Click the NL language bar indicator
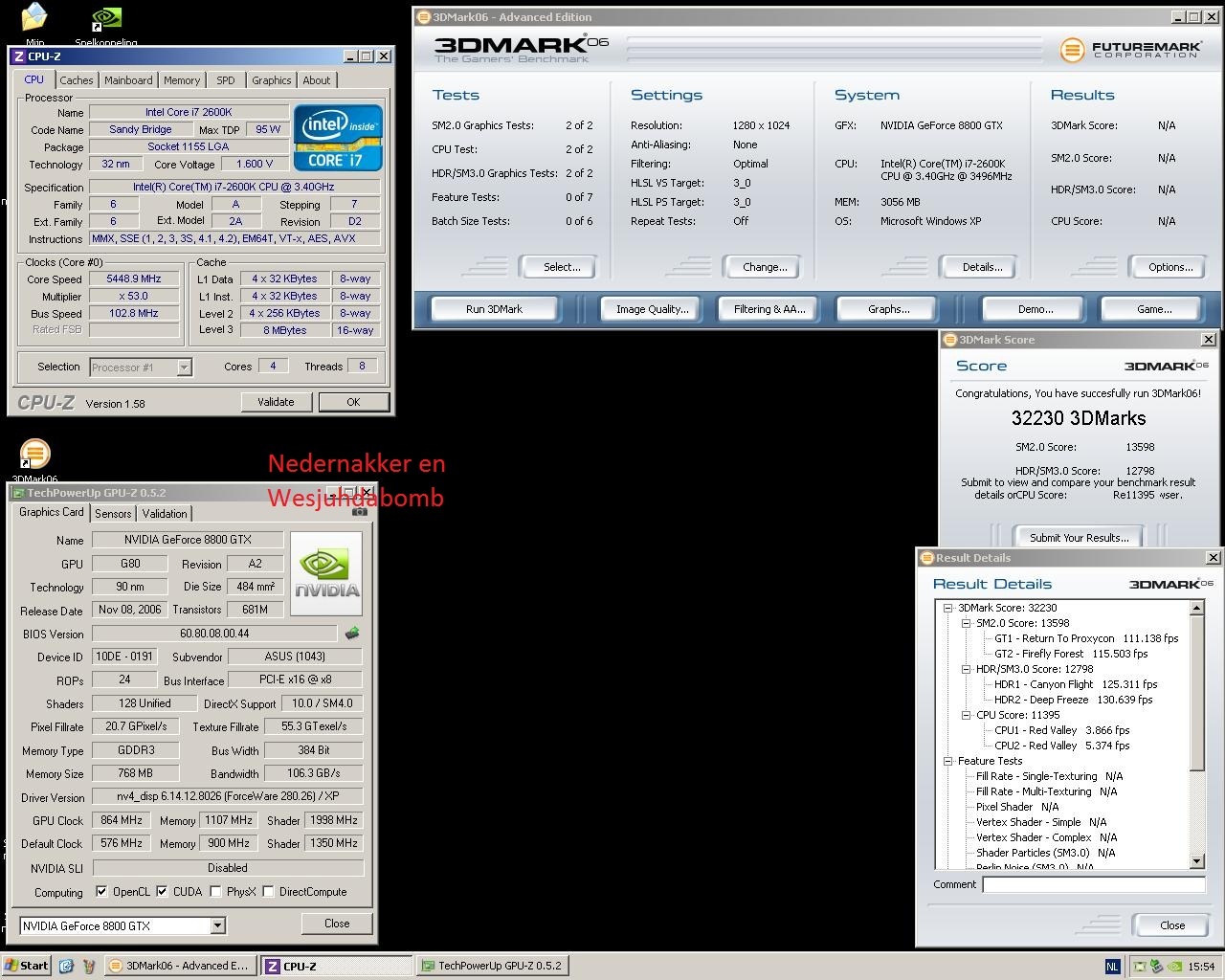The width and height of the screenshot is (1225, 980). [x=1112, y=967]
